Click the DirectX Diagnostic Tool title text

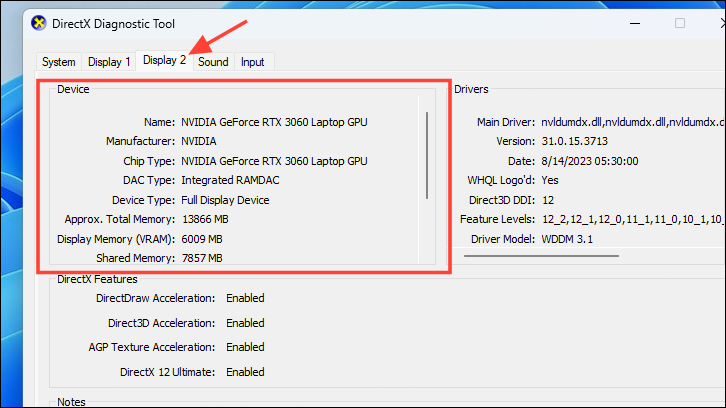click(x=113, y=24)
